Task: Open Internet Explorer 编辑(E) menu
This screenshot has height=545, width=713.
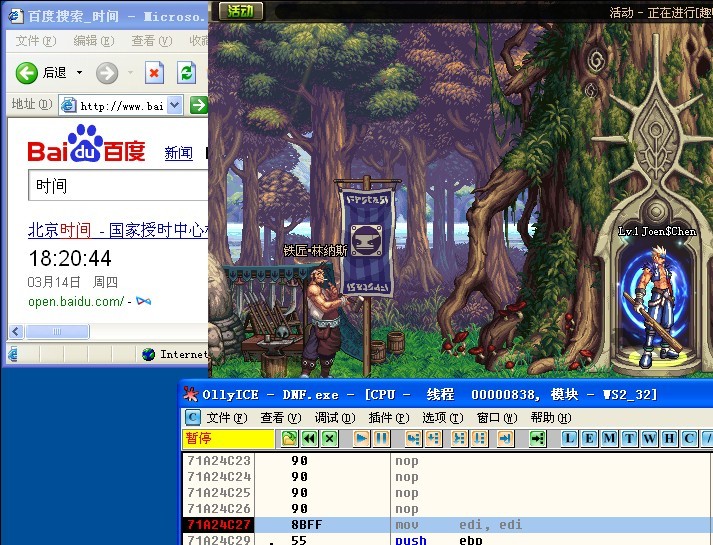Action: (94, 41)
